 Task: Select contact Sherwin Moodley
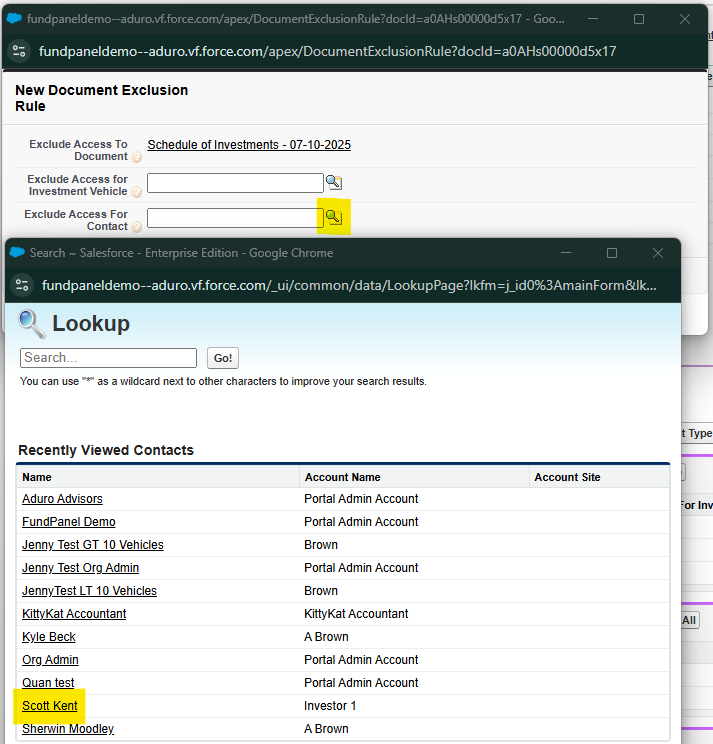click(68, 728)
